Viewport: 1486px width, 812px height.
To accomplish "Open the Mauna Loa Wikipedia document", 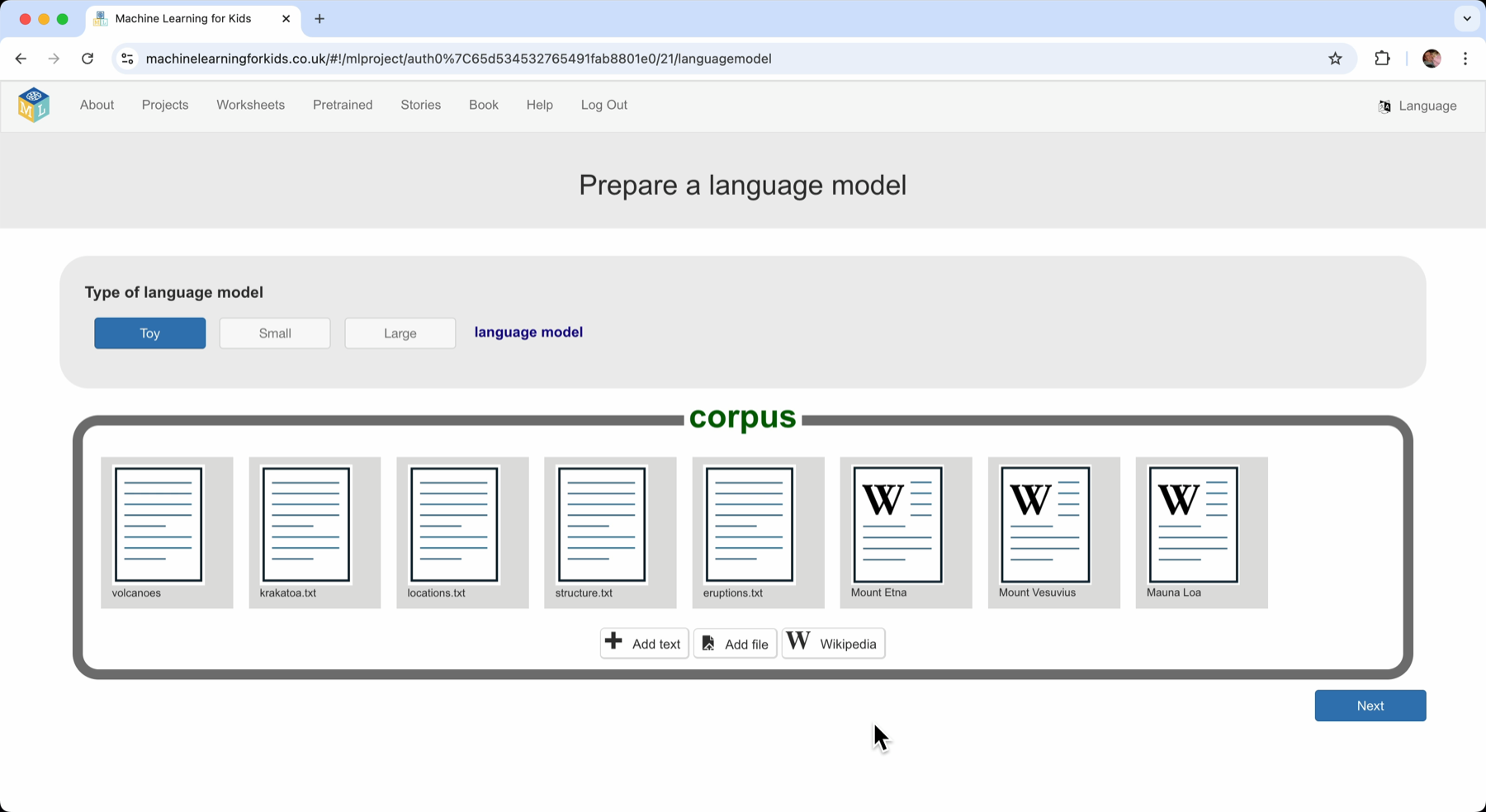I will pyautogui.click(x=1193, y=525).
